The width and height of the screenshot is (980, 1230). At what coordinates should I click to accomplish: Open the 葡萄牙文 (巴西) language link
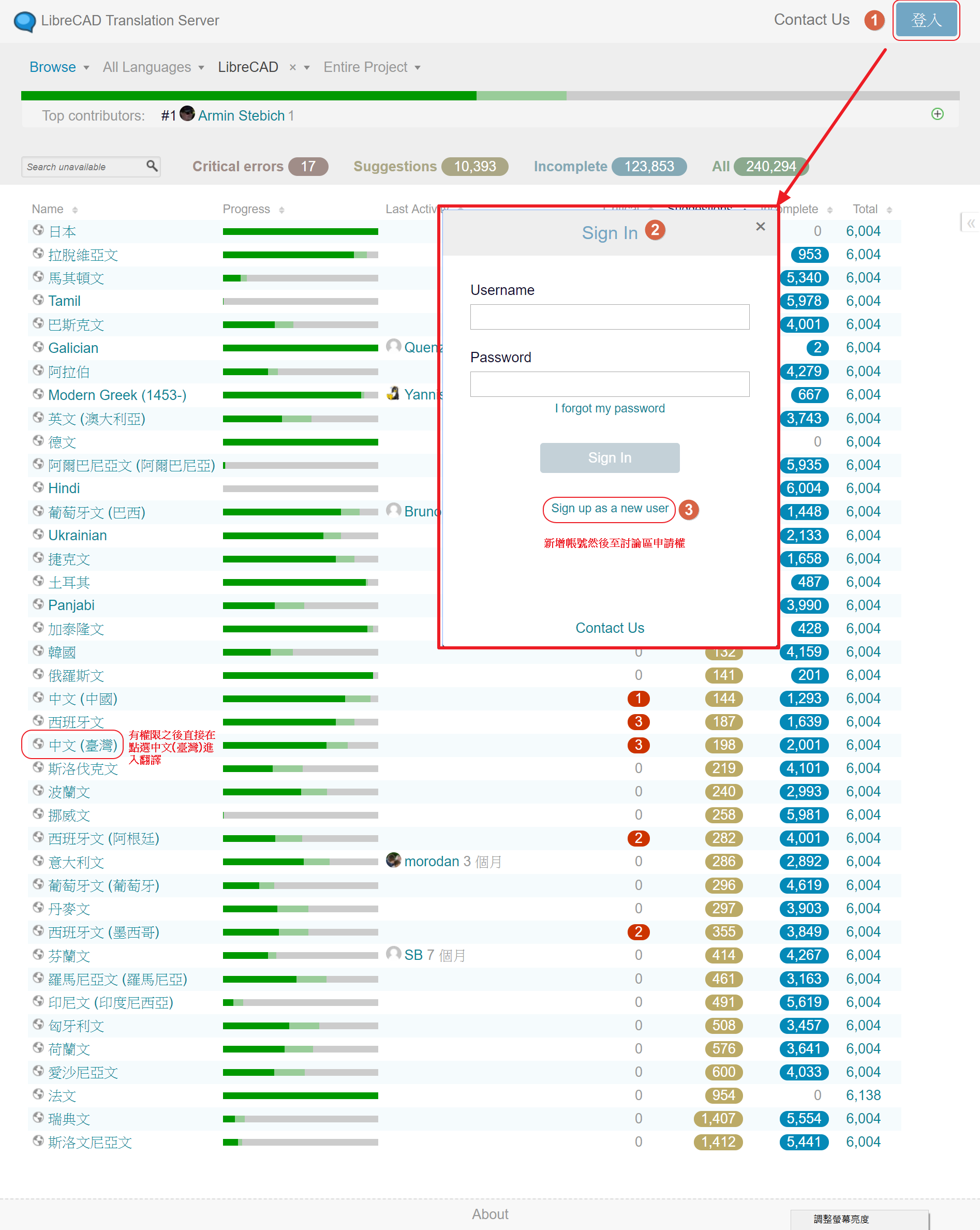click(96, 512)
